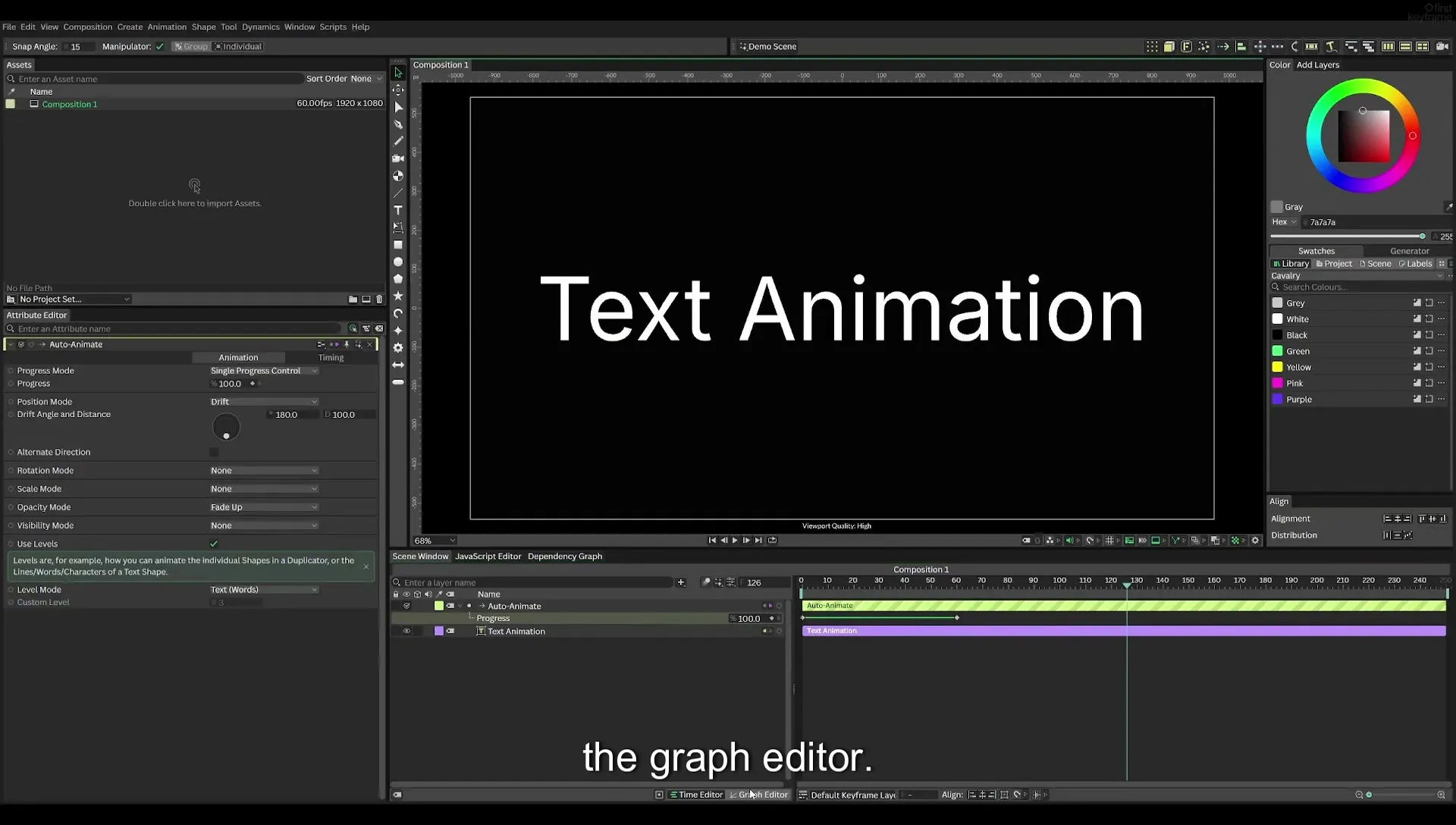Switch to the Time Editor
Image resolution: width=1456 pixels, height=825 pixels.
tap(696, 795)
